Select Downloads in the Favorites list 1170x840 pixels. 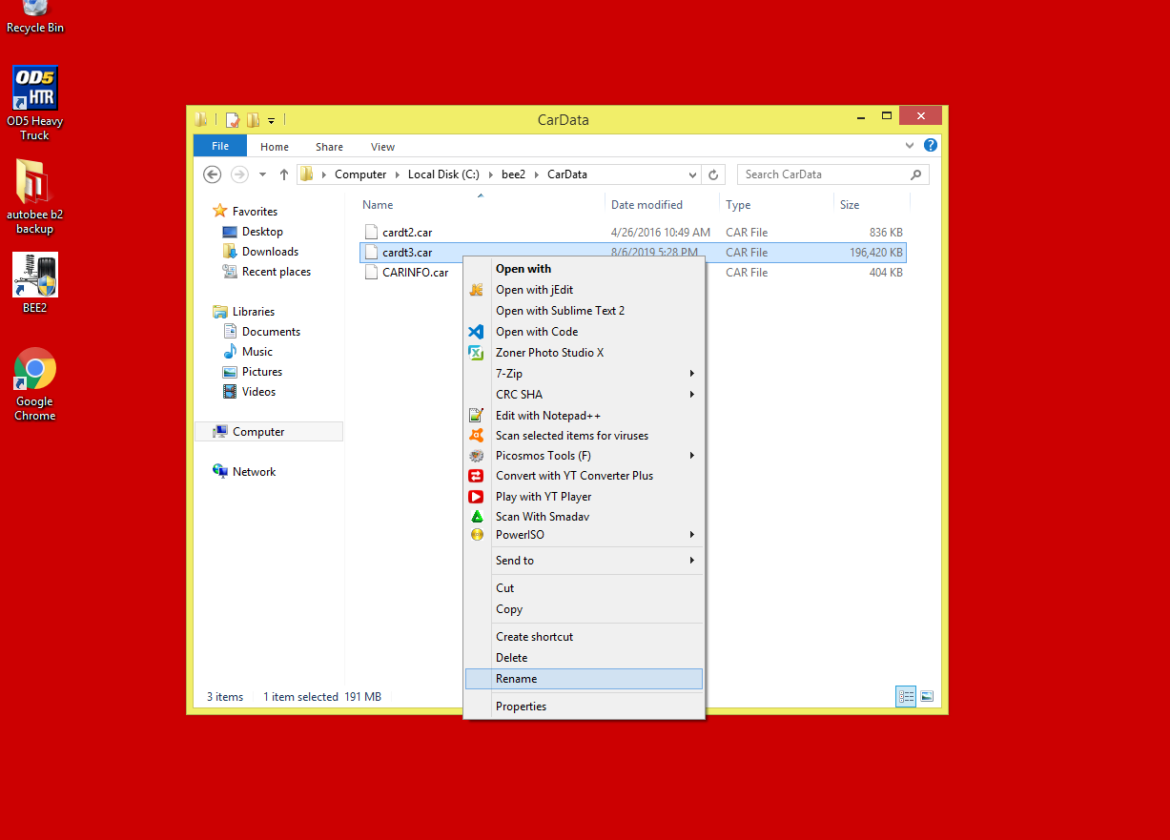[x=269, y=252]
